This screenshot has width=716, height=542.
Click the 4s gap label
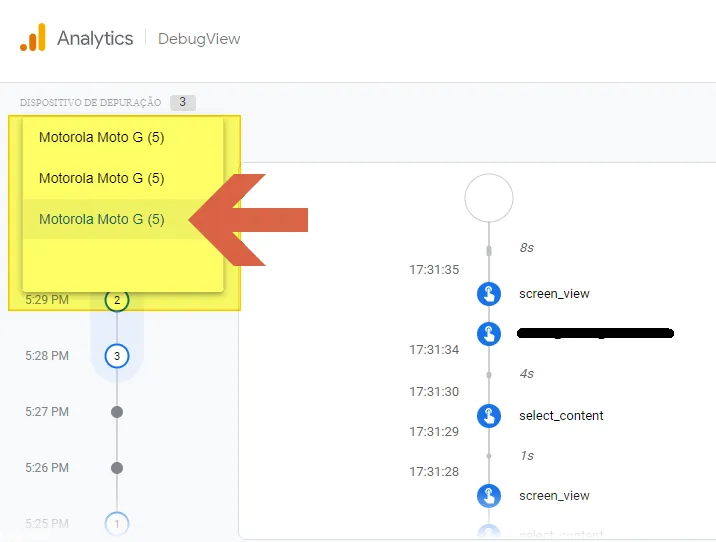click(x=526, y=374)
